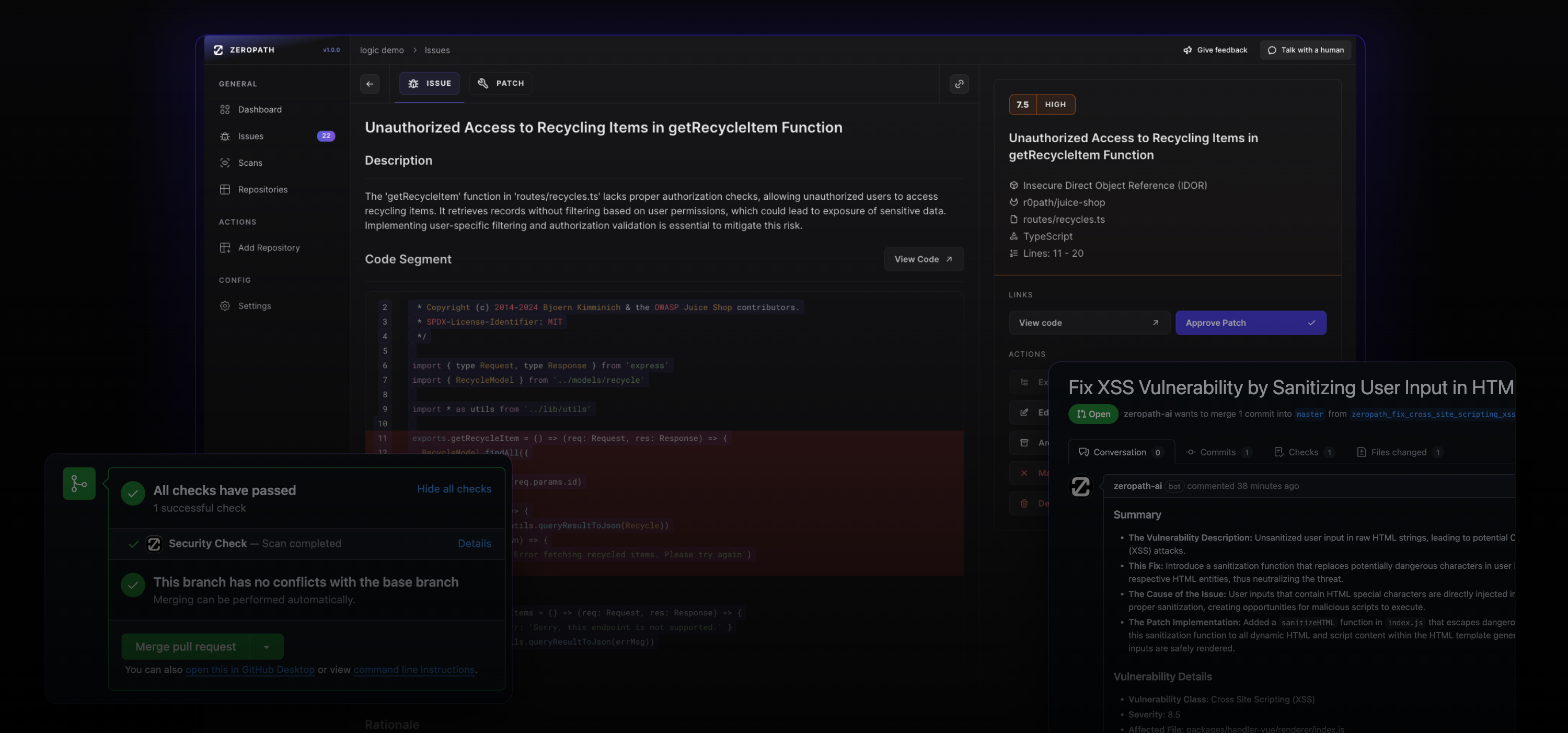The width and height of the screenshot is (1568, 733).
Task: Expand the Merge pull request dropdown arrow
Action: pyautogui.click(x=267, y=647)
